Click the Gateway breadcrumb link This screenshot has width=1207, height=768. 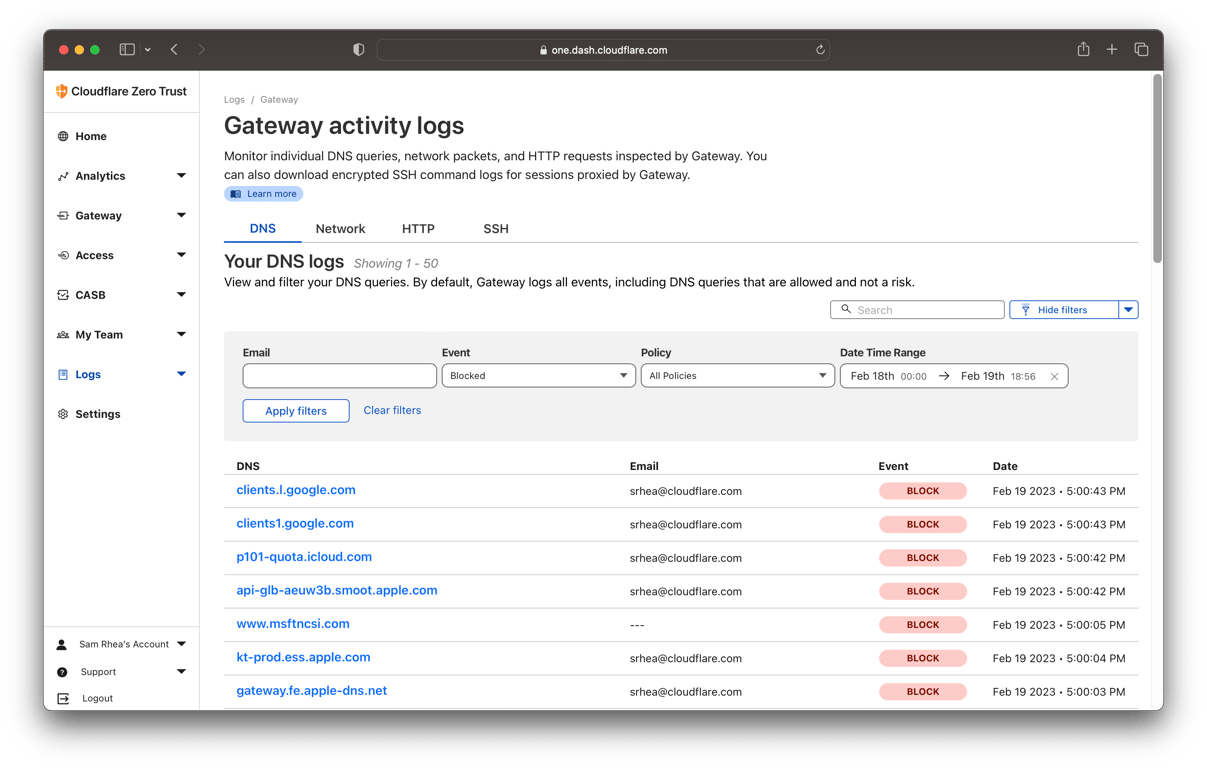coord(279,100)
